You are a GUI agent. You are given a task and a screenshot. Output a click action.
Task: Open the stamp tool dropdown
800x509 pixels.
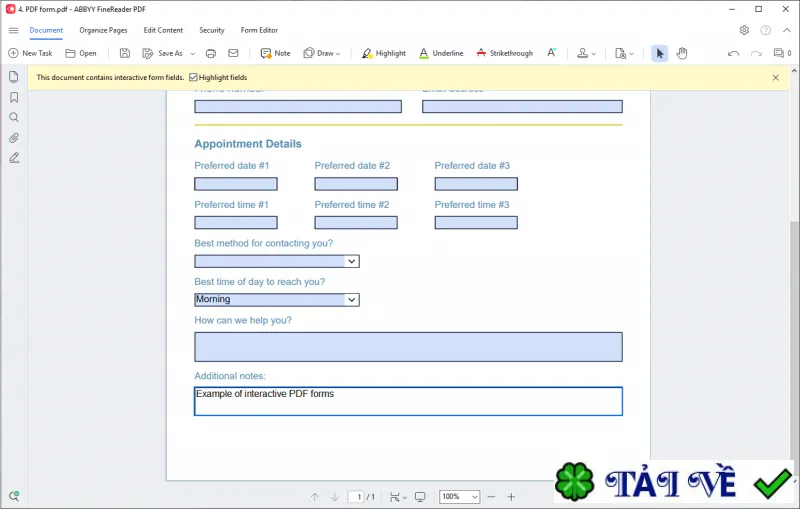coord(586,53)
